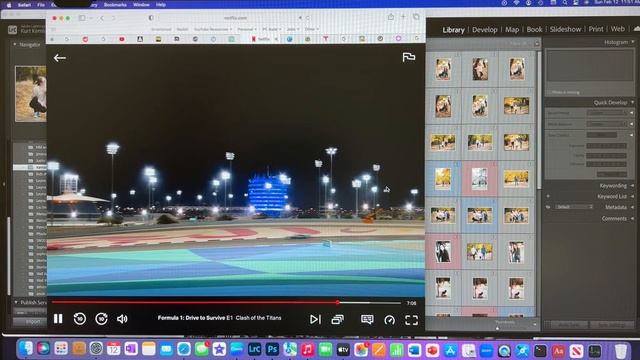This screenshot has width=640, height=360.
Task: Open Lightroom Classic Lrc dock icon
Action: (254, 349)
